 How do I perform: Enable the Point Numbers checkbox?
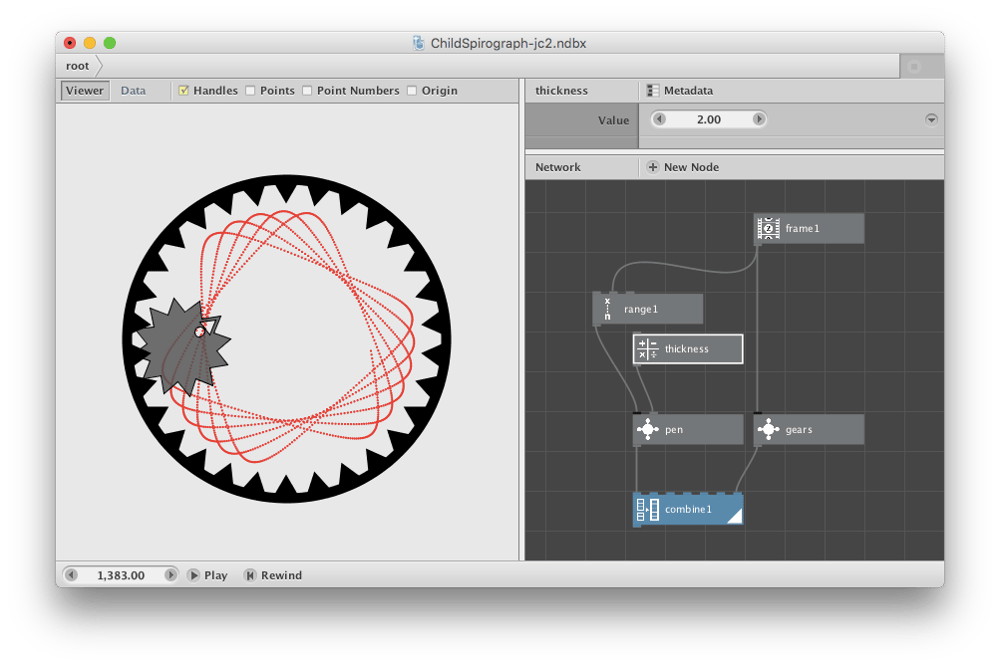(x=307, y=91)
